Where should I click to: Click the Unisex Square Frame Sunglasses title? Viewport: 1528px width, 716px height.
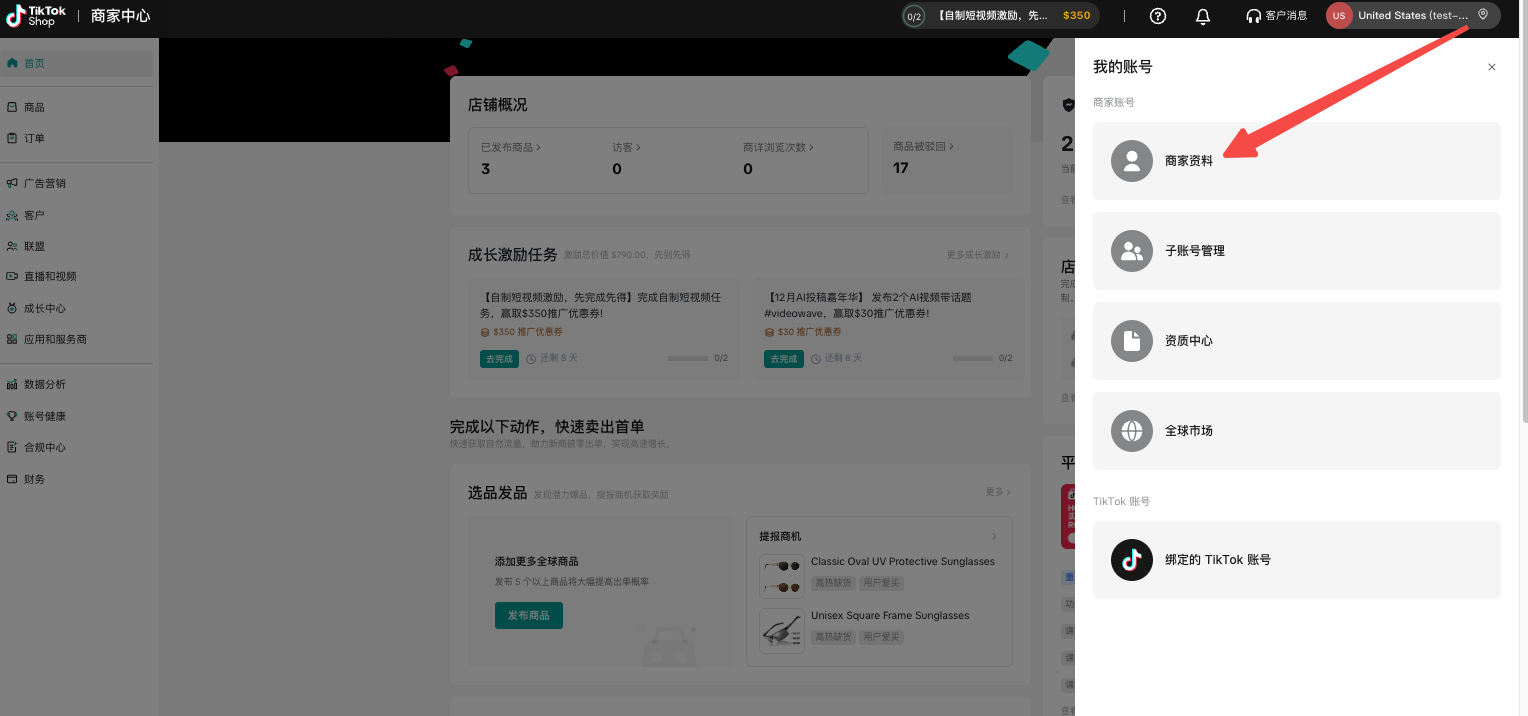pyautogui.click(x=890, y=616)
